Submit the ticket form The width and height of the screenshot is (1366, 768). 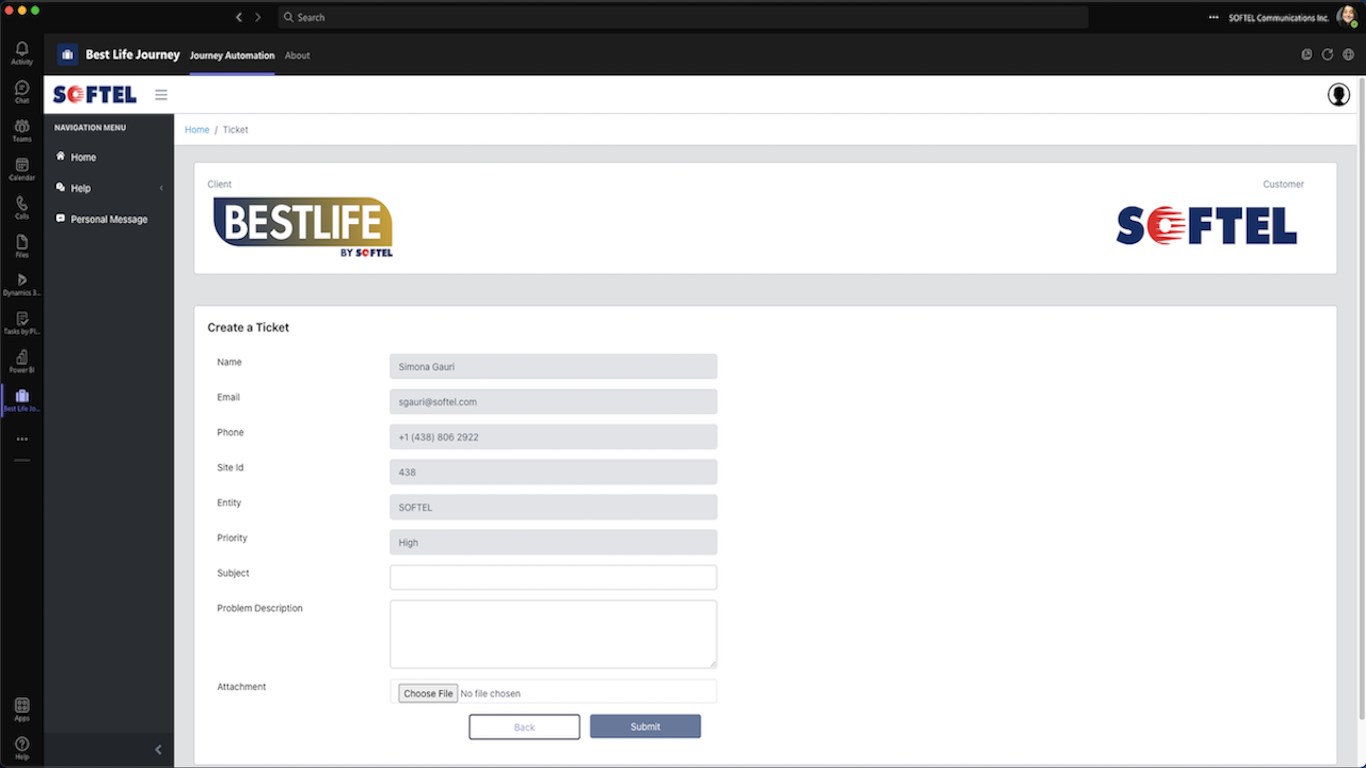645,727
